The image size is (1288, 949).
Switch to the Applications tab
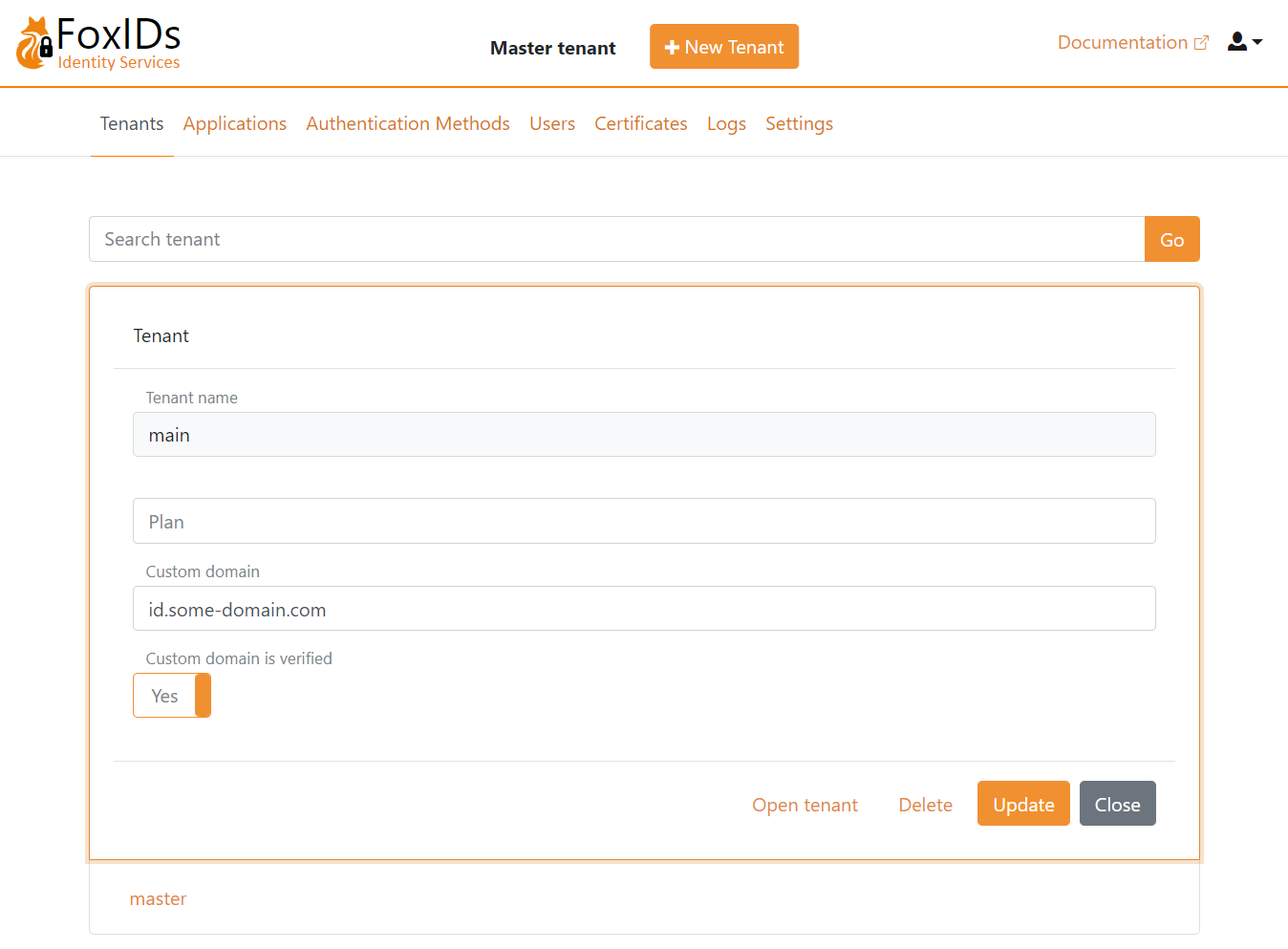(x=234, y=123)
